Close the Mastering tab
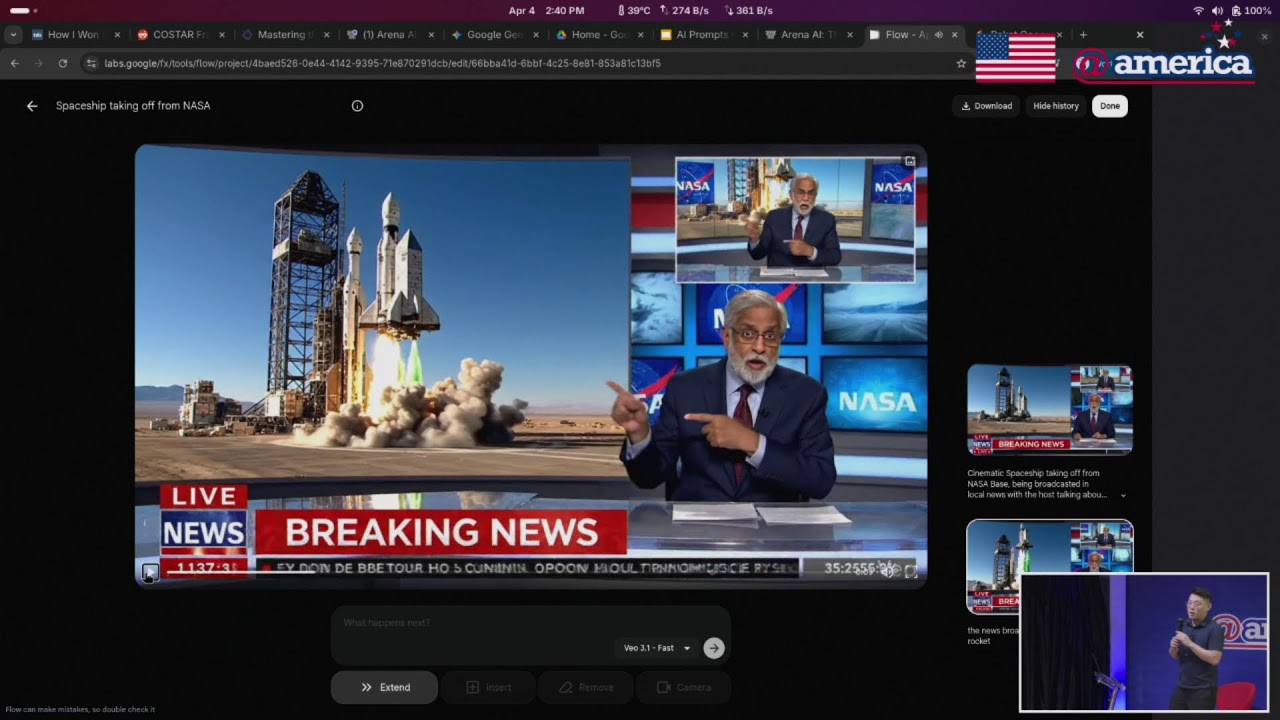Image resolution: width=1280 pixels, height=720 pixels. [326, 35]
